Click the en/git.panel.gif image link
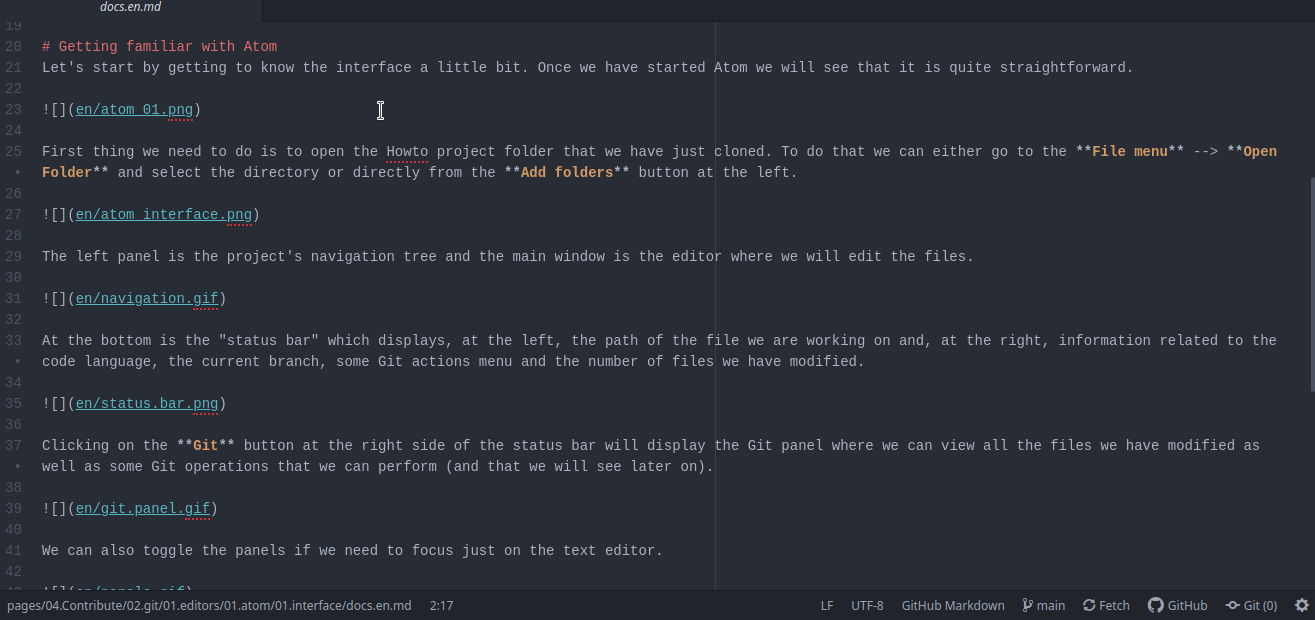Image resolution: width=1315 pixels, height=620 pixels. 142,508
